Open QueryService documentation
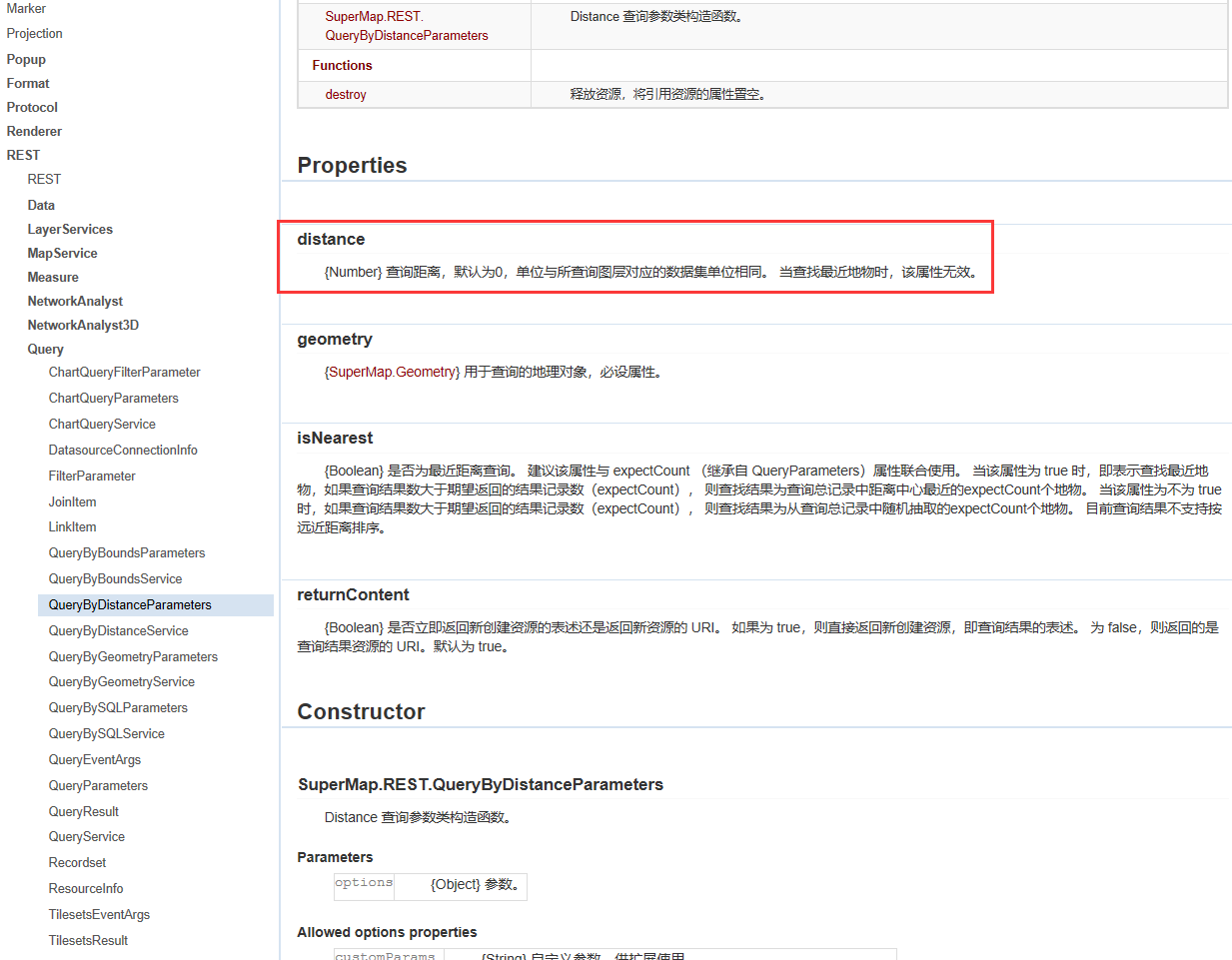Image resolution: width=1232 pixels, height=960 pixels. [86, 836]
